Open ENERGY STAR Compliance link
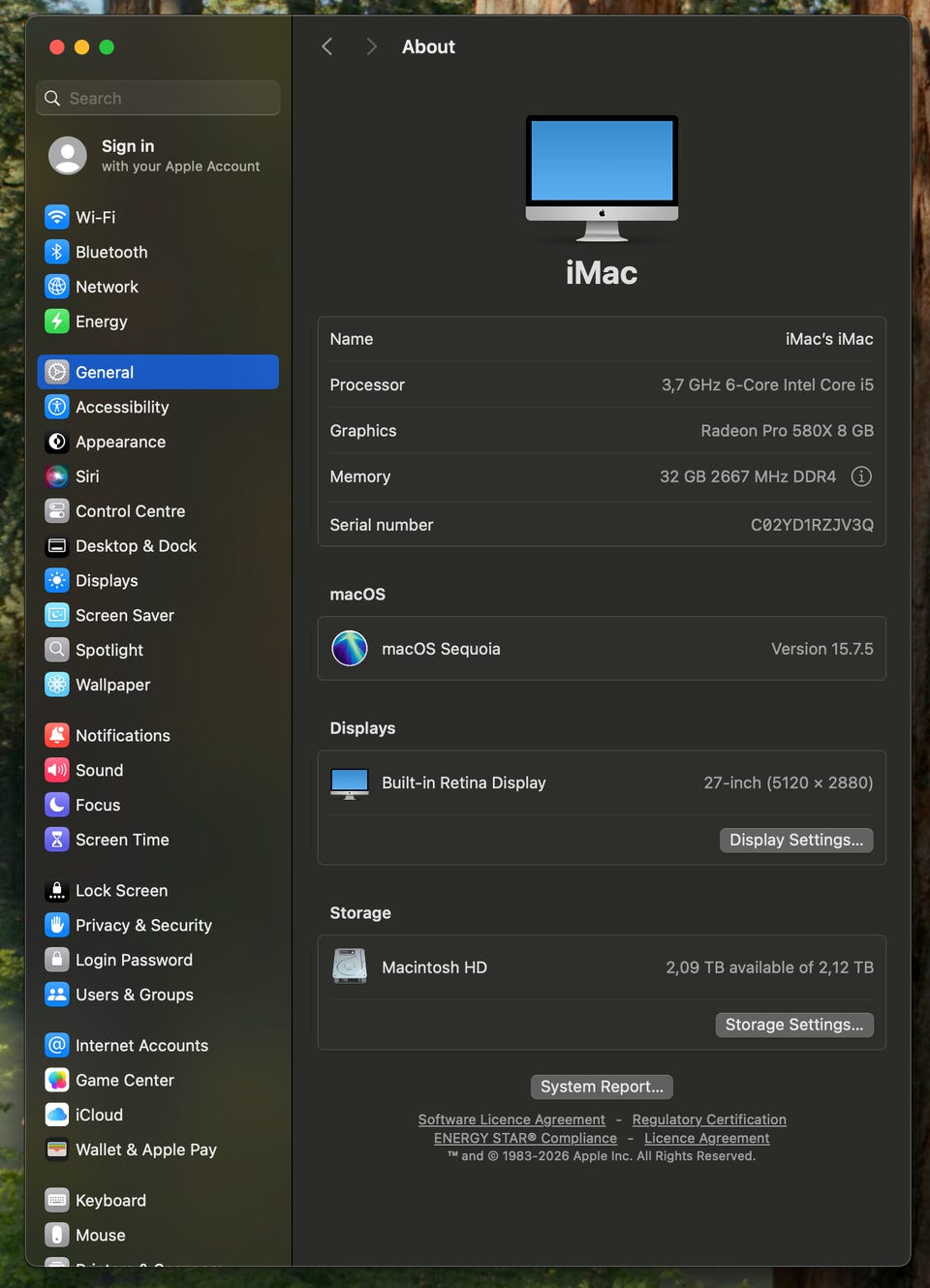930x1288 pixels. 525,1138
